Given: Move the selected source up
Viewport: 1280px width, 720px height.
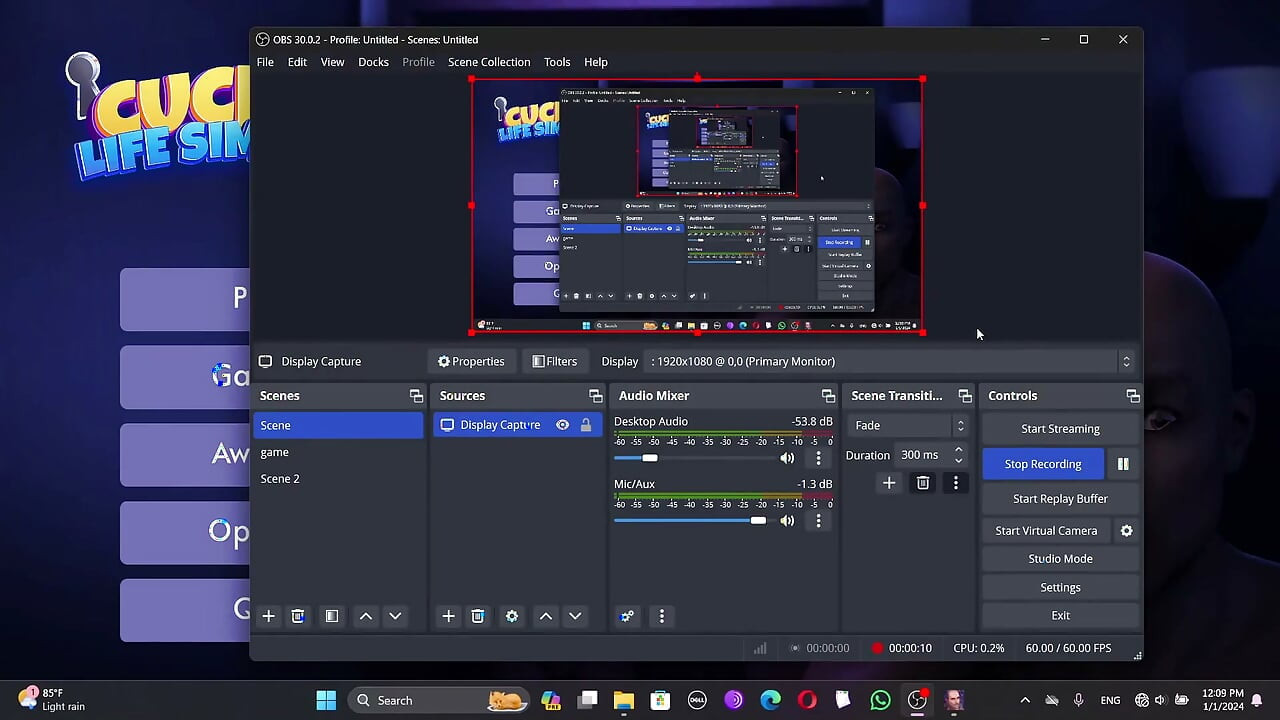Looking at the screenshot, I should coord(546,616).
